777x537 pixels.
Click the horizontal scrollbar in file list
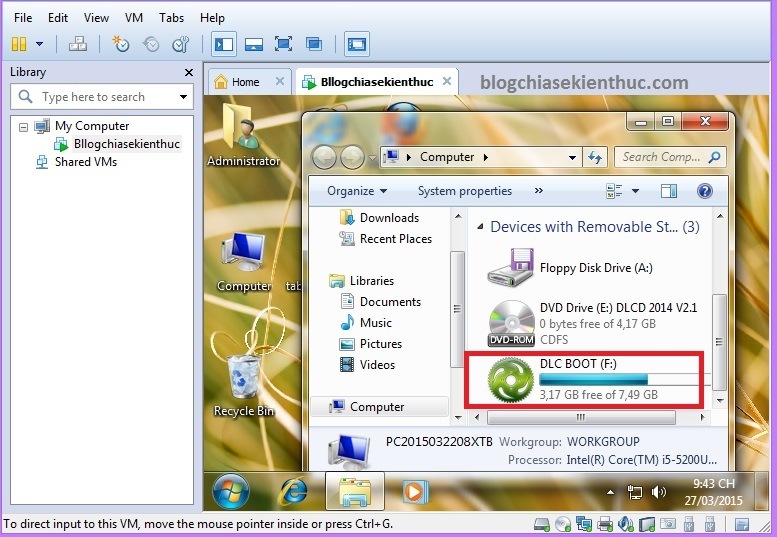click(581, 417)
